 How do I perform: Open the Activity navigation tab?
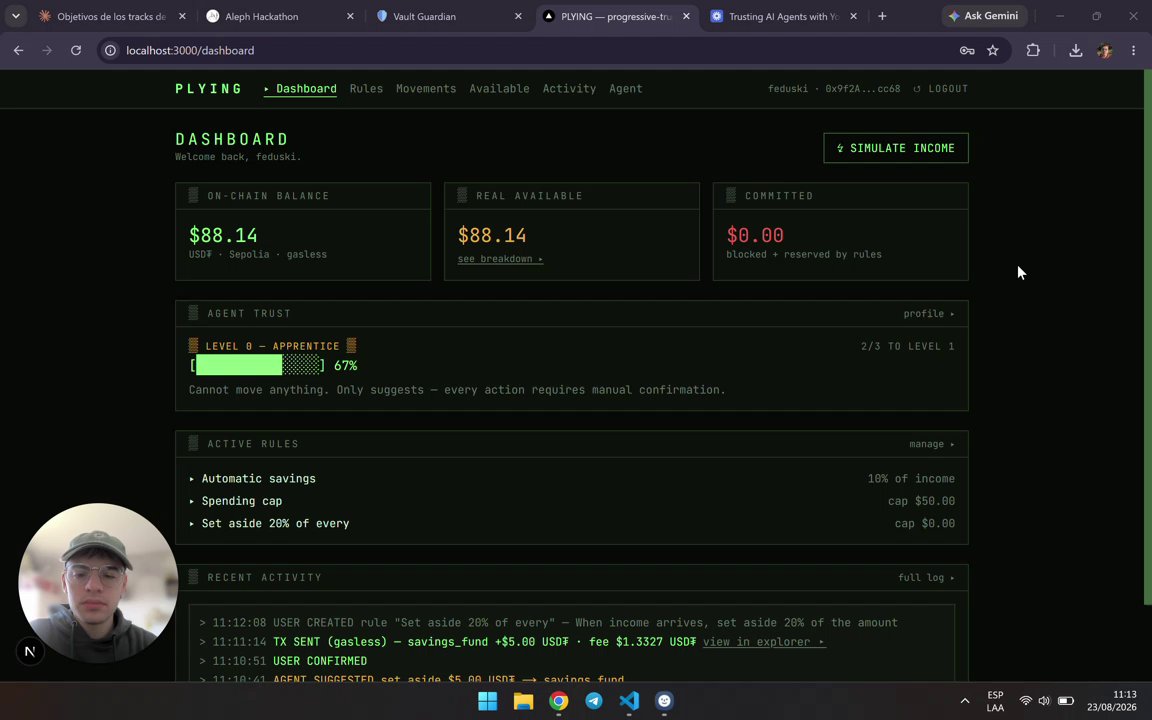point(569,88)
